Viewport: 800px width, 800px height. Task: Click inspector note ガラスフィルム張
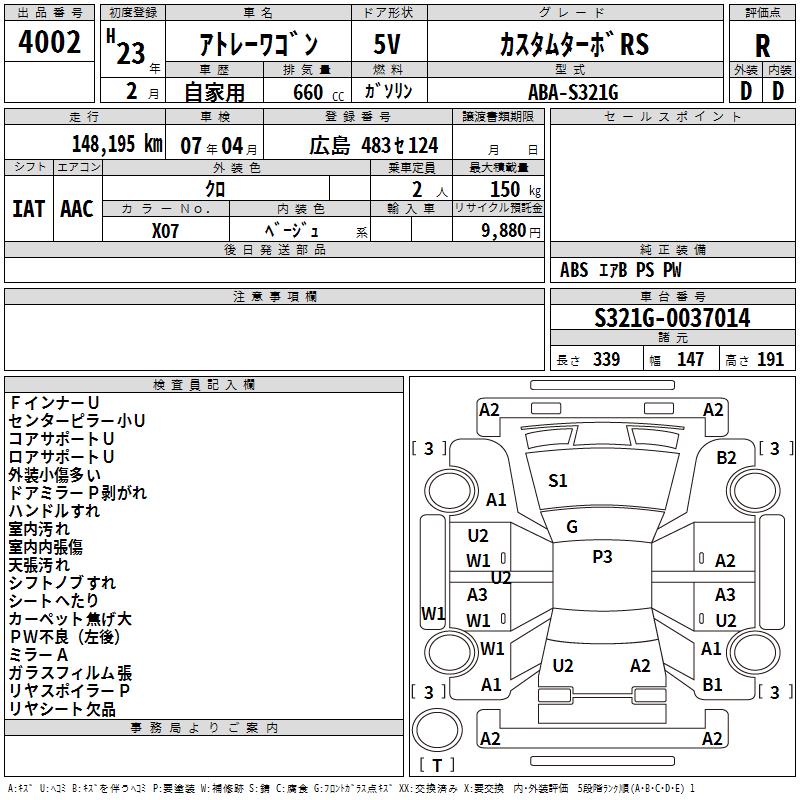click(x=70, y=673)
